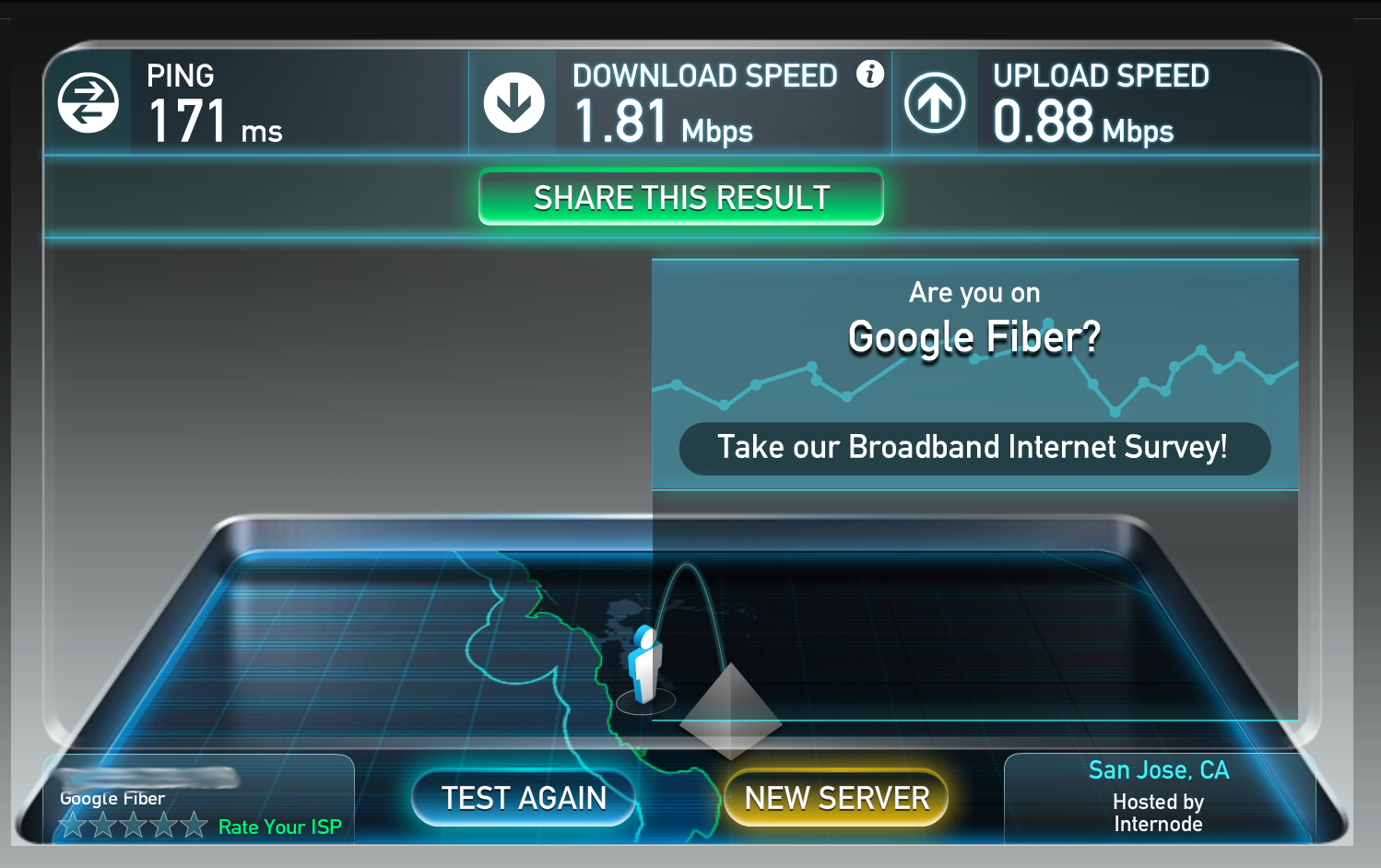
Task: Click the Google Fiber ISP name
Action: [112, 799]
